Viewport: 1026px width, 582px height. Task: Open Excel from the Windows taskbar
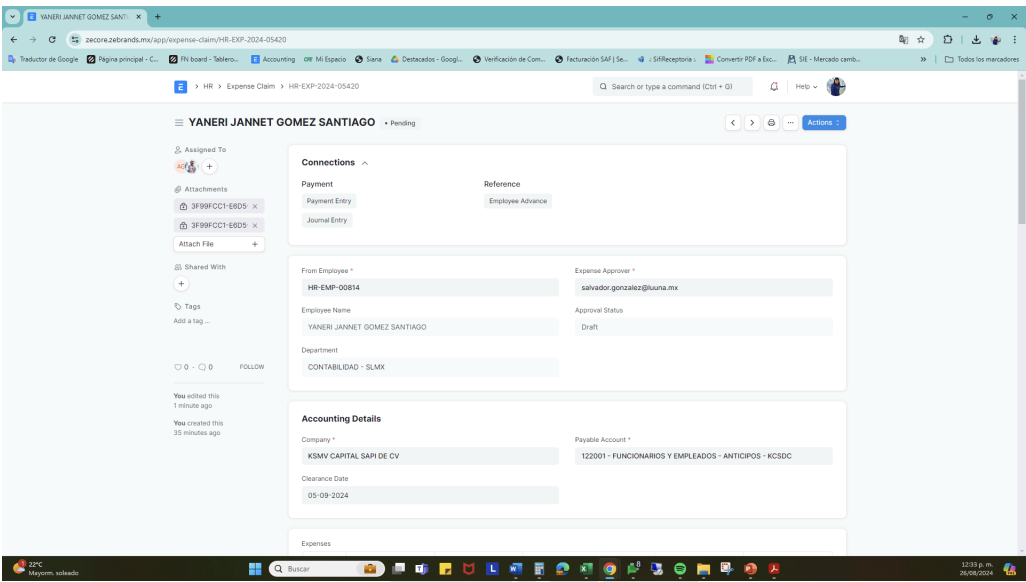[x=587, y=570]
